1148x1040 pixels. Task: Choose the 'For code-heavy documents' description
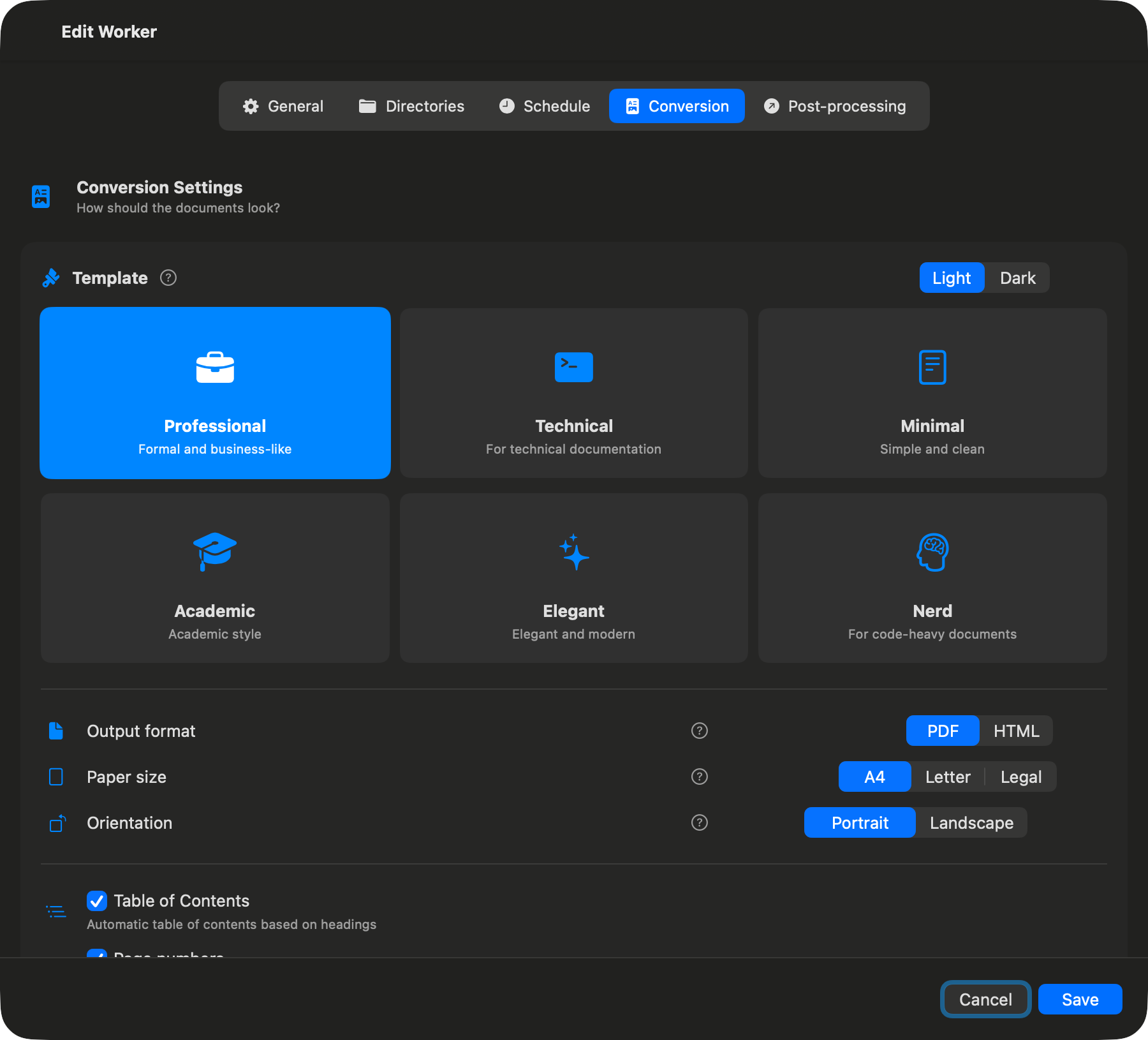(932, 634)
